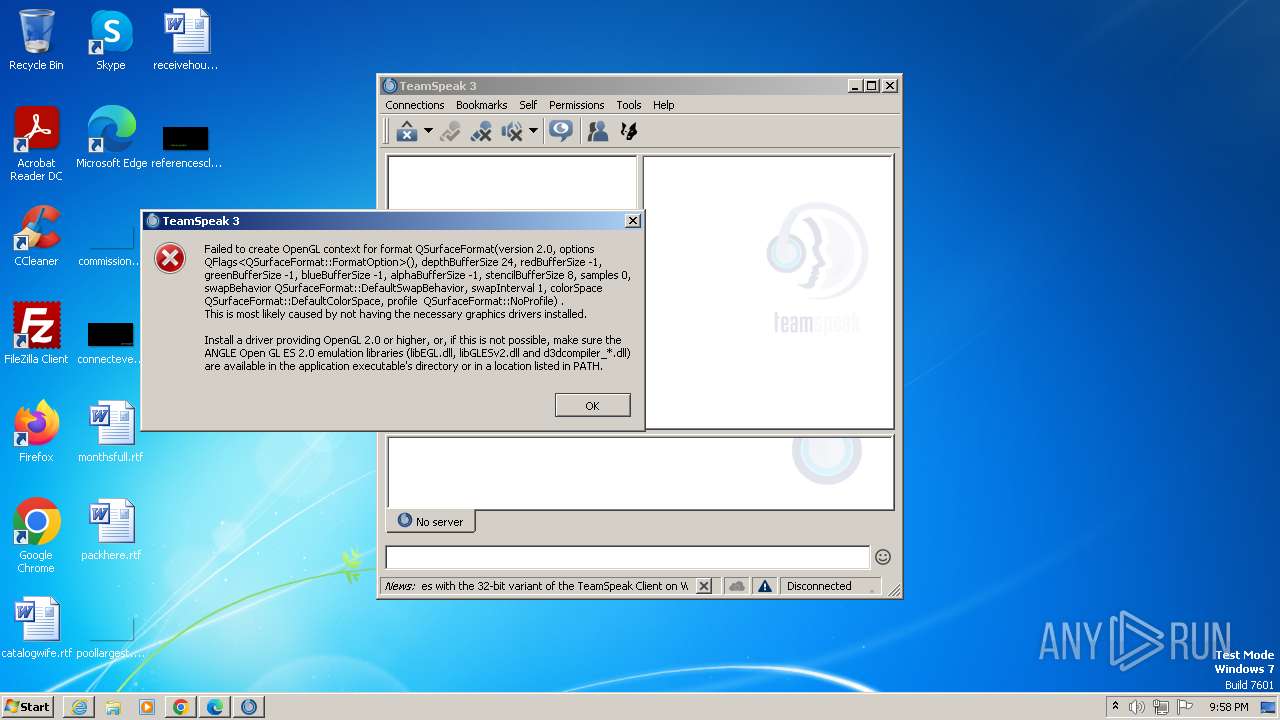
Task: Maximize the TeamSpeak 3 main window
Action: pos(871,86)
